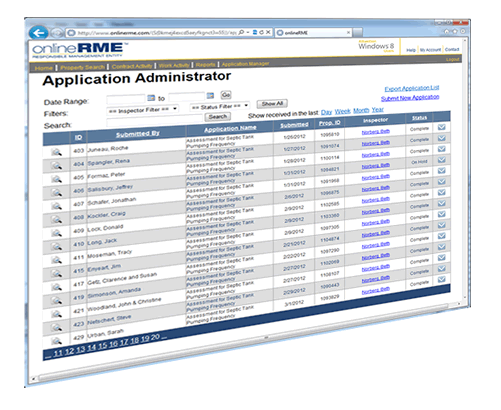The height and width of the screenshot is (410, 501).
Task: Open magnifier icon for application 421
Action: pos(57,314)
